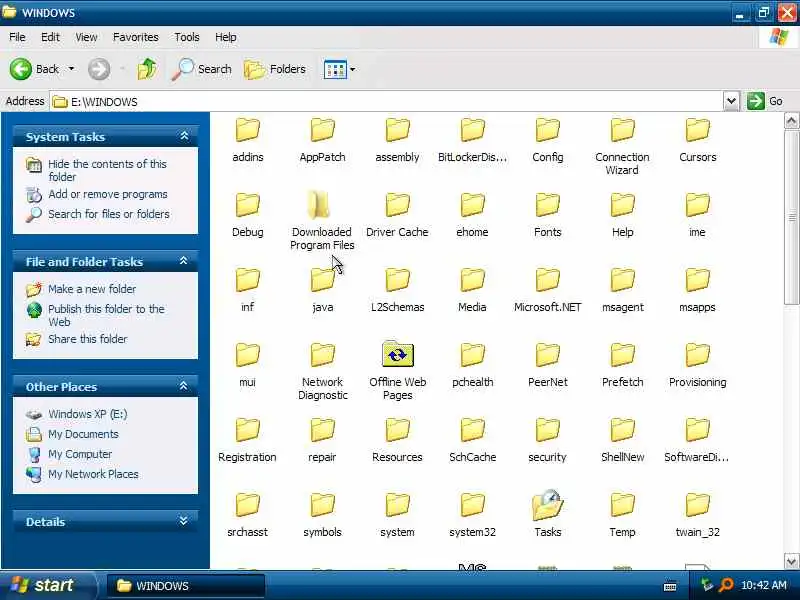Select the Offline Web Pages folder icon
The width and height of the screenshot is (800, 600).
point(397,354)
